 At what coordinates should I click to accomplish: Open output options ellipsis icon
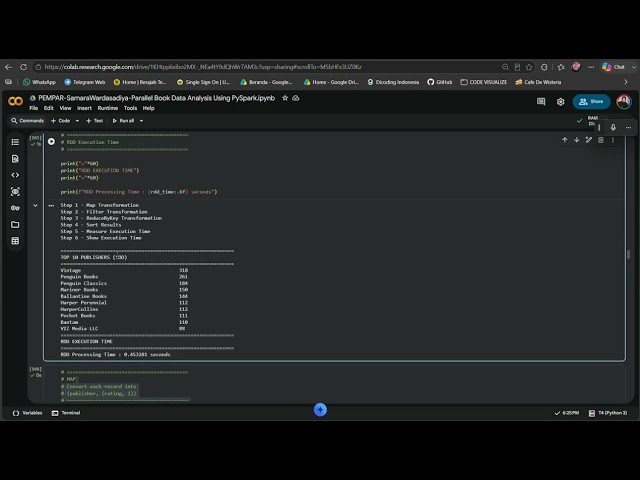51,205
